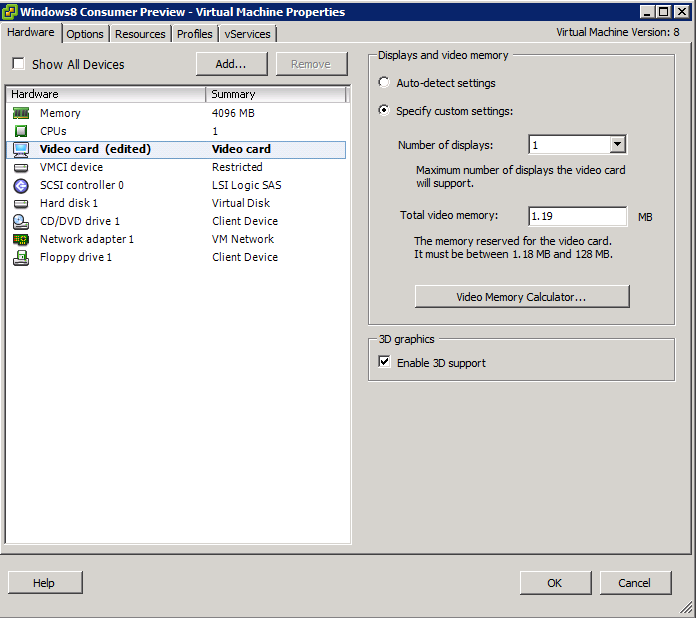Screen dimensions: 698x618
Task: Click the Add... button
Action: pyautogui.click(x=231, y=64)
